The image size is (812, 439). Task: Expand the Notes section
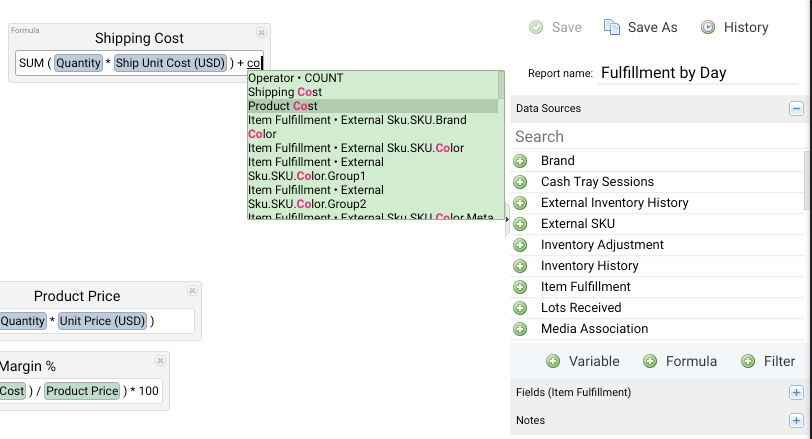(x=796, y=420)
